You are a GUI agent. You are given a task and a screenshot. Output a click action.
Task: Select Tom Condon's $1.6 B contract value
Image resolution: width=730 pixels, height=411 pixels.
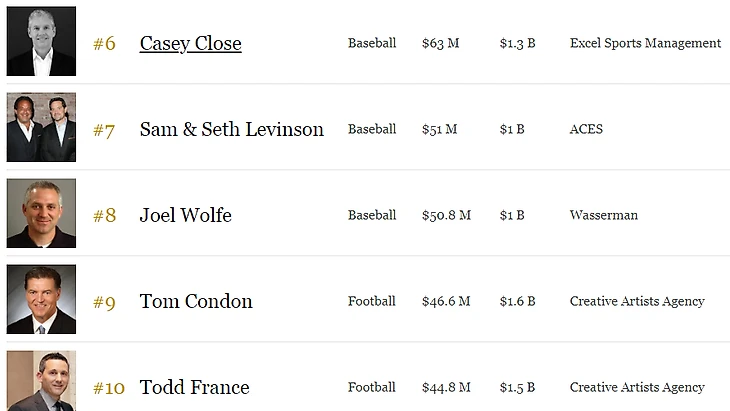(x=517, y=301)
